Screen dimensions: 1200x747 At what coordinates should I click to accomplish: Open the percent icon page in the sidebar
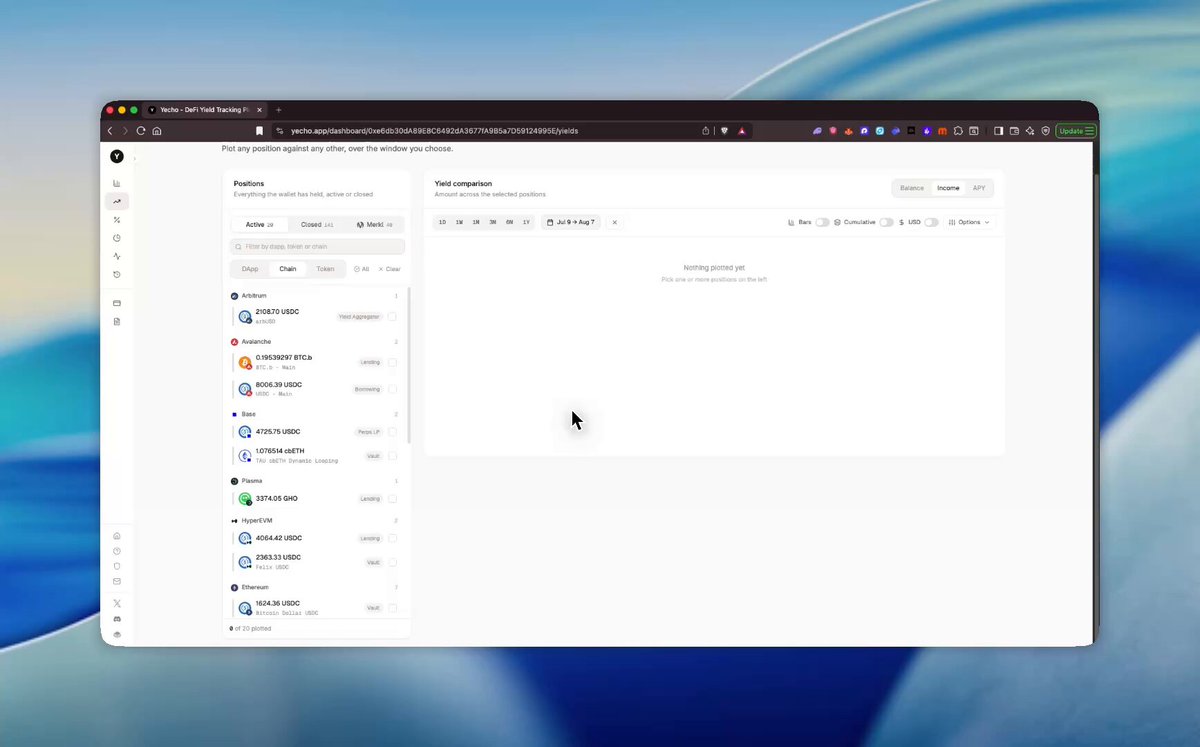coord(117,220)
